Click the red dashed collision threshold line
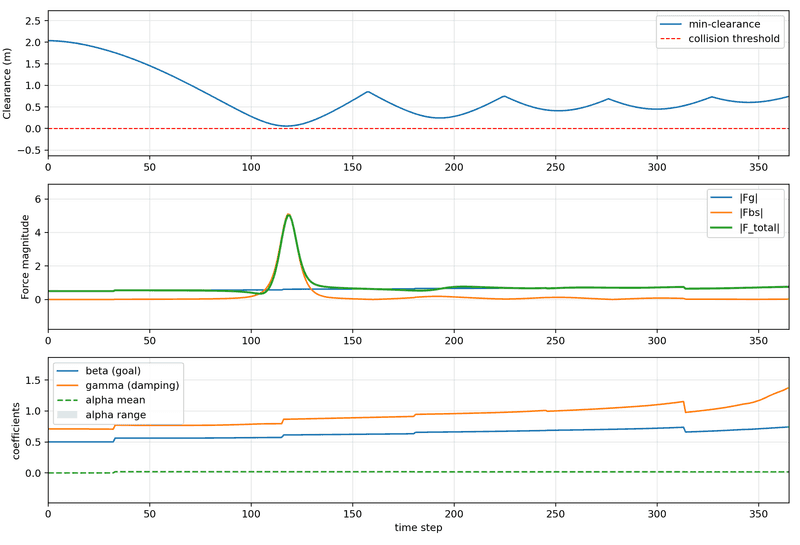The image size is (800, 545). click(418, 129)
